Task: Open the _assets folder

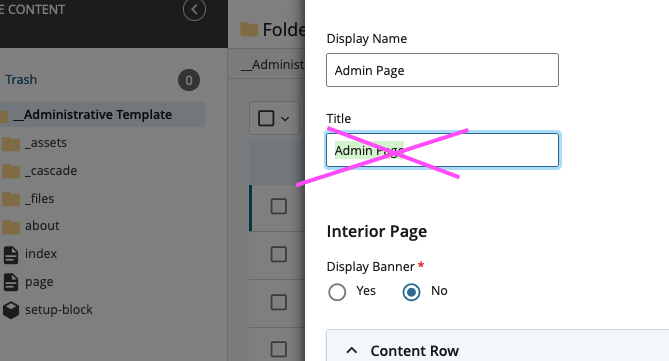Action: pos(46,143)
